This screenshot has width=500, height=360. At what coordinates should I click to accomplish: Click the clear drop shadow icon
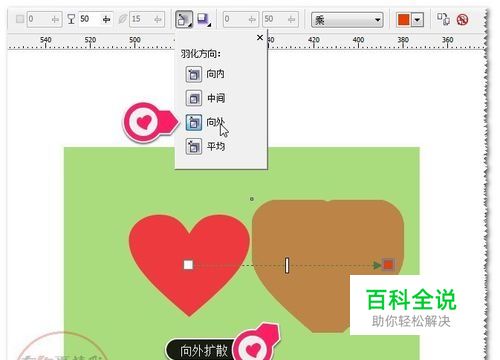(462, 20)
